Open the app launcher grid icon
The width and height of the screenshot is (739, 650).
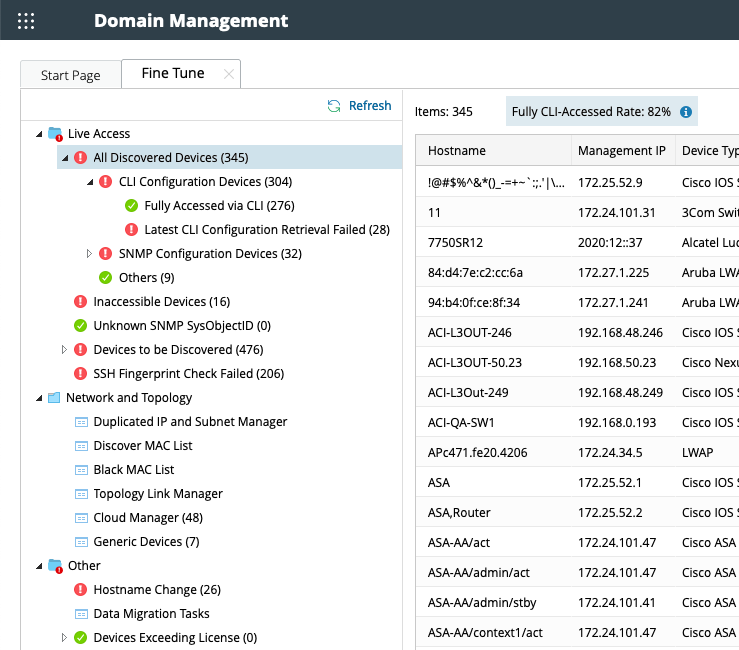pyautogui.click(x=26, y=20)
